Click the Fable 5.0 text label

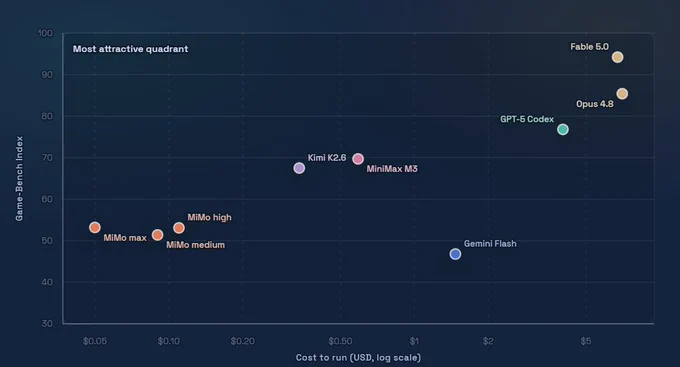589,46
